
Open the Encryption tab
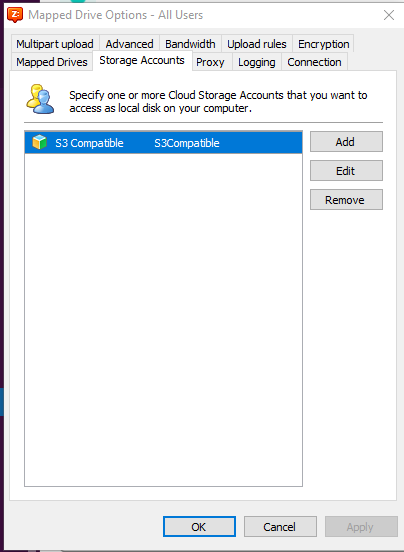(323, 44)
